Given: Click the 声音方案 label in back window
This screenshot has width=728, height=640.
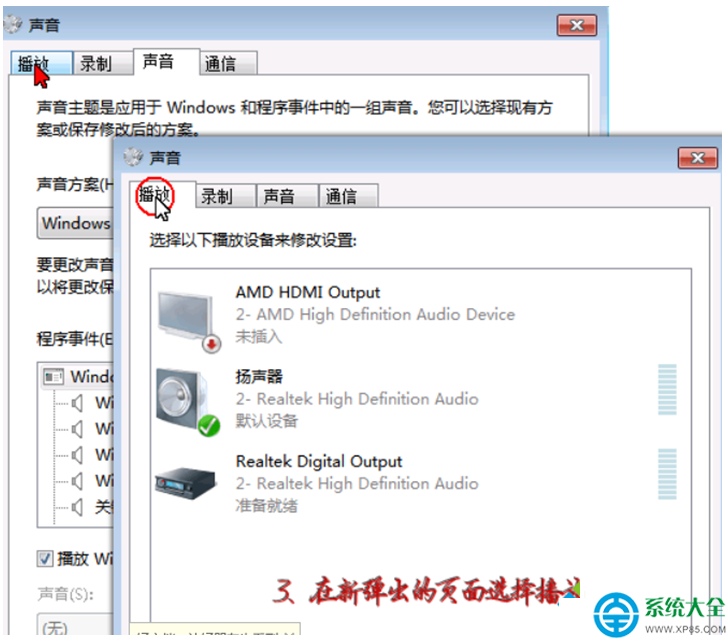Looking at the screenshot, I should (75, 184).
